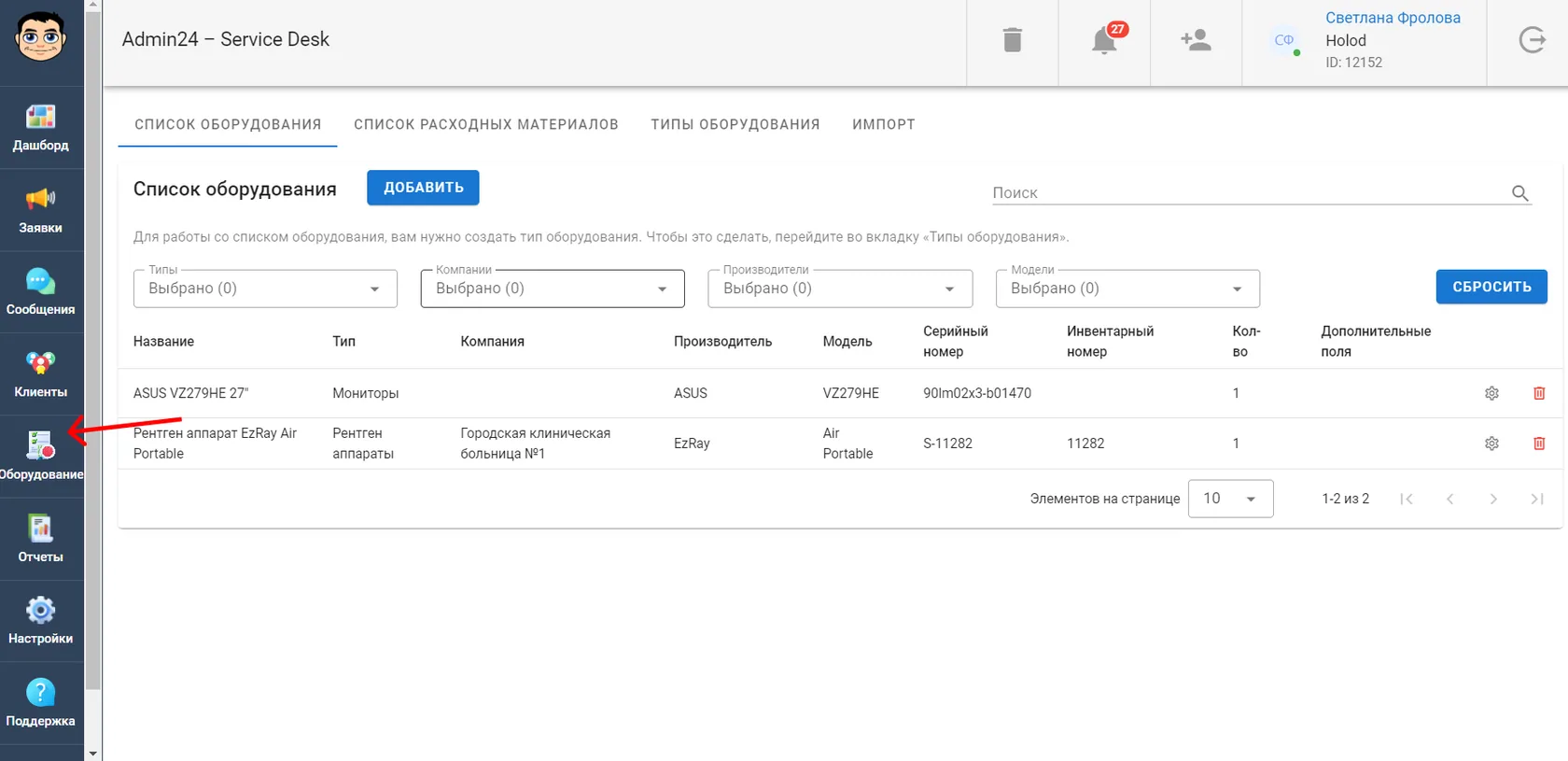This screenshot has width=1568, height=761.
Task: Open the Дашборд sidebar section
Action: [41, 128]
